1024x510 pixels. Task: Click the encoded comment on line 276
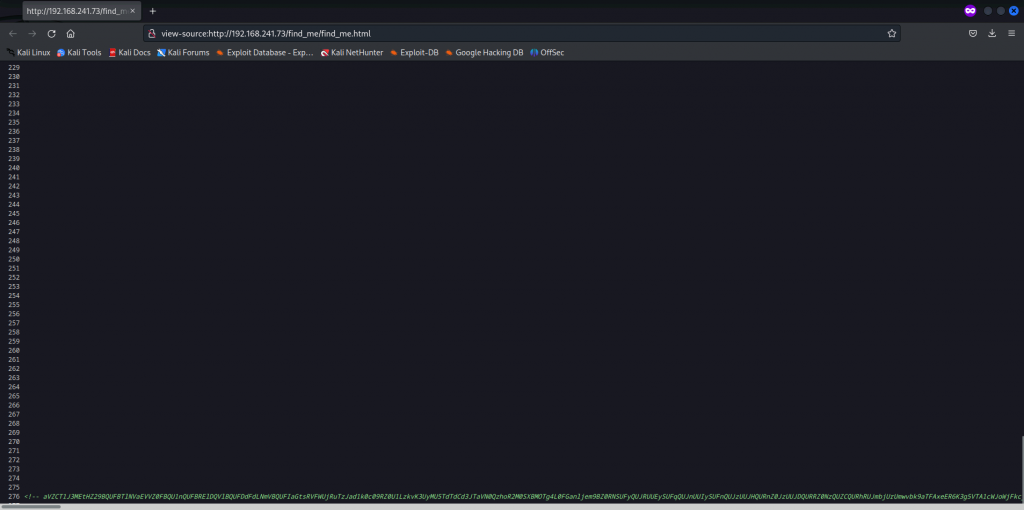(x=522, y=496)
